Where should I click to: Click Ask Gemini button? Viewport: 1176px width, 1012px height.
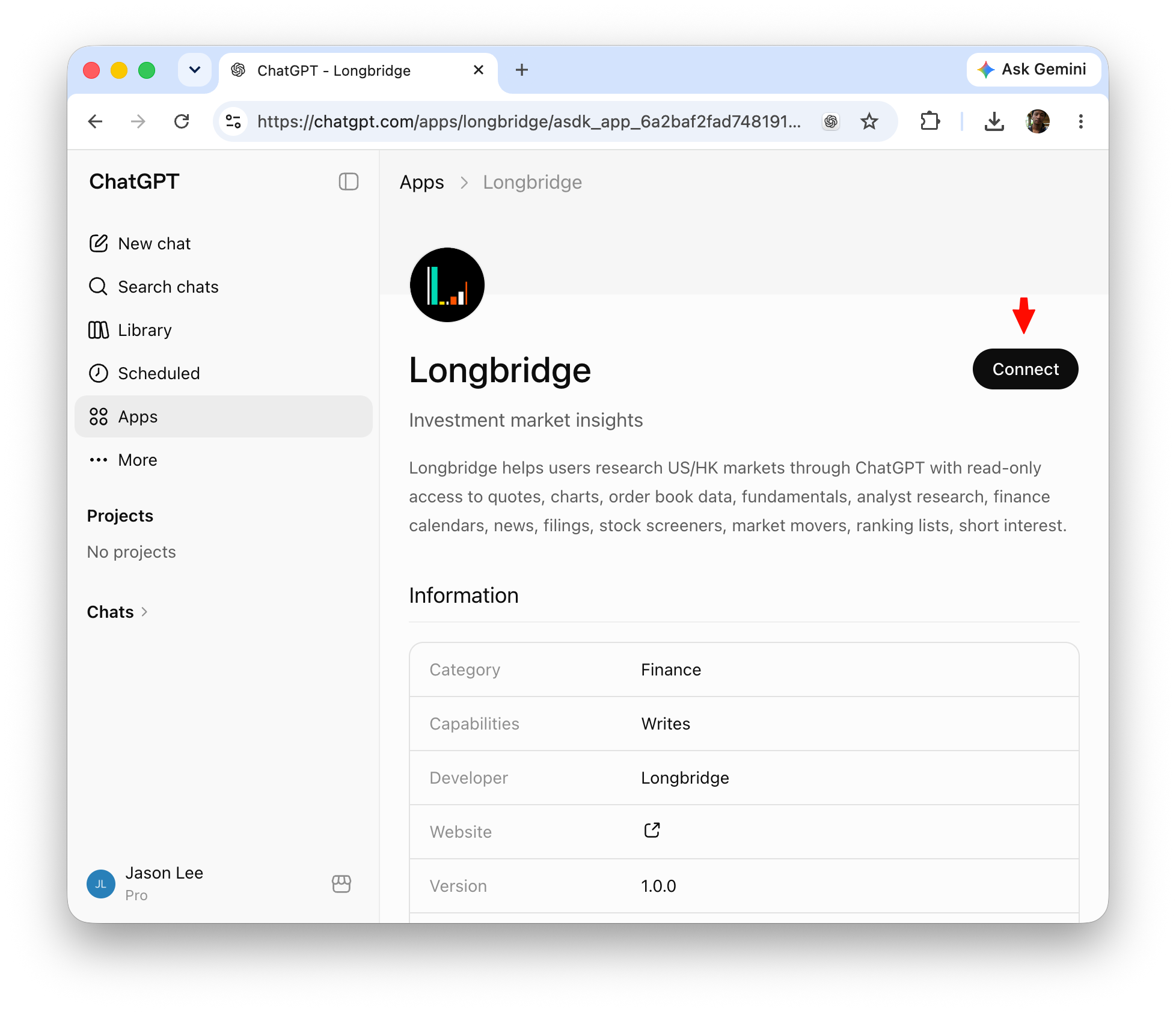coord(1033,70)
